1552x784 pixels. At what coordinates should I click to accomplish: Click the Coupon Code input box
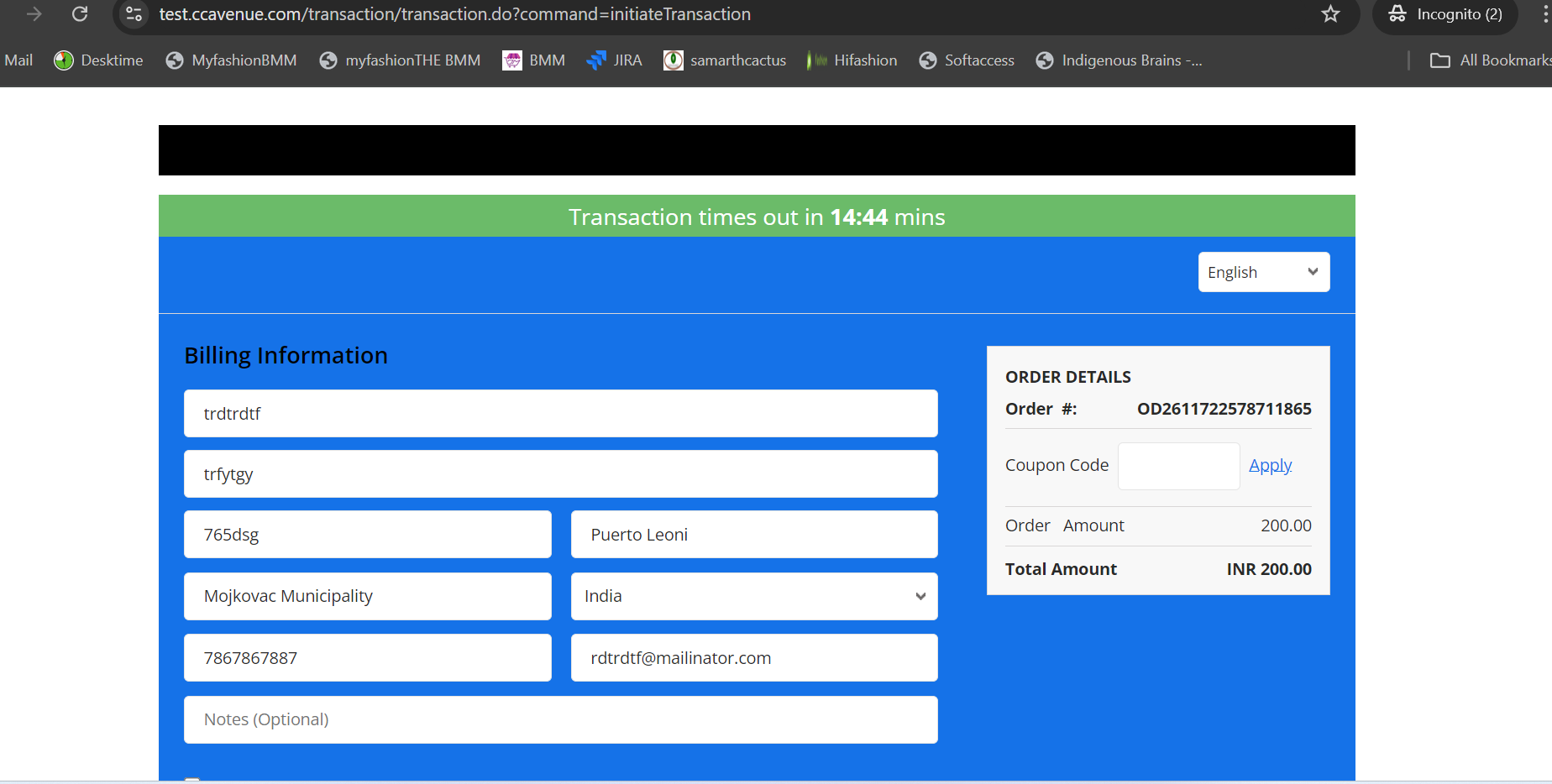tap(1179, 466)
